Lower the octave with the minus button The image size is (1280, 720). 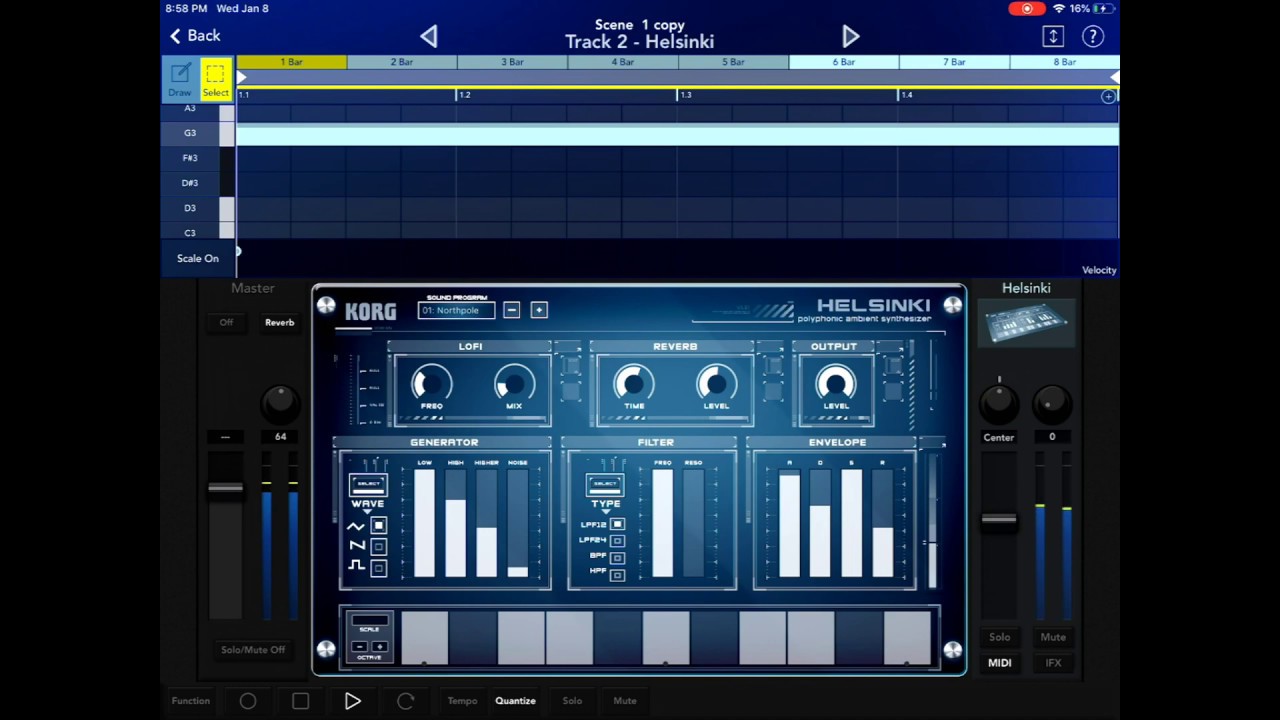coord(360,646)
